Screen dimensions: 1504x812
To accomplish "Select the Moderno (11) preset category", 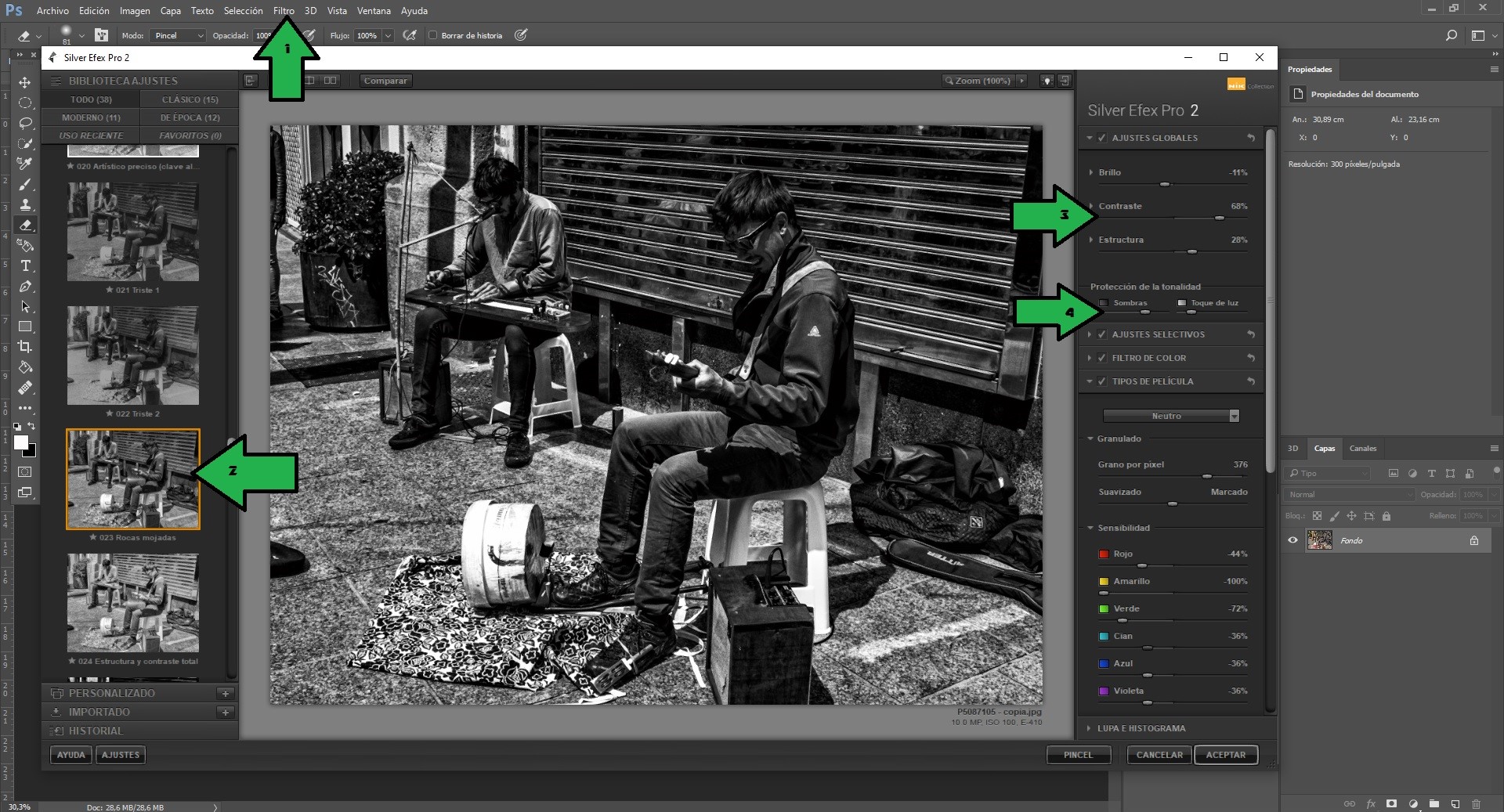I will coord(91,117).
